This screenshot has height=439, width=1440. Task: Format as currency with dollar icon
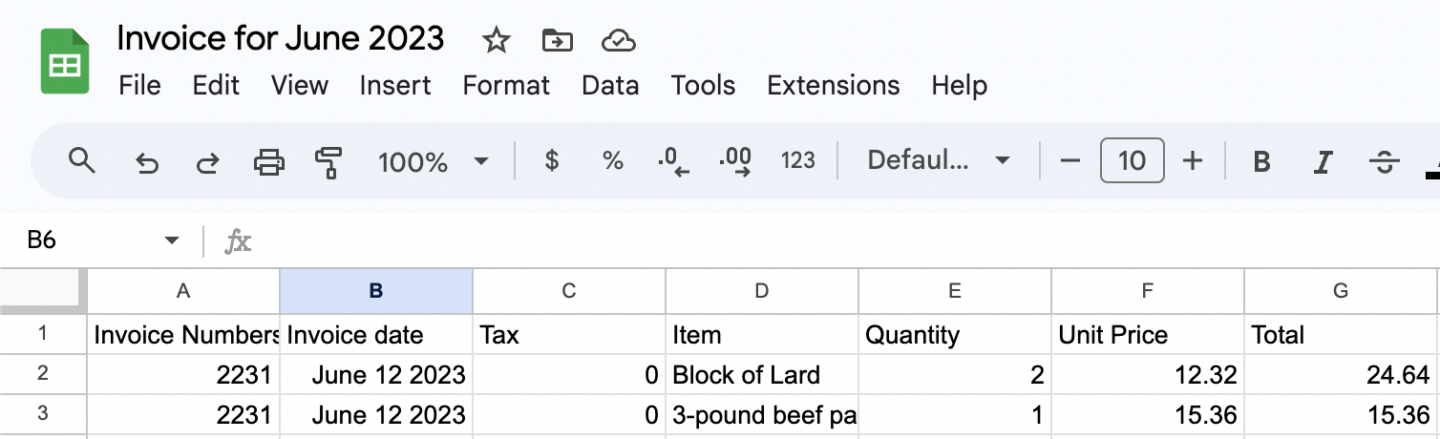tap(551, 160)
